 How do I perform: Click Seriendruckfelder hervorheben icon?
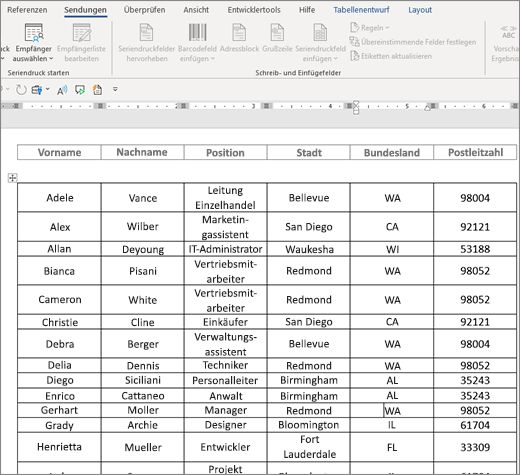click(x=146, y=32)
